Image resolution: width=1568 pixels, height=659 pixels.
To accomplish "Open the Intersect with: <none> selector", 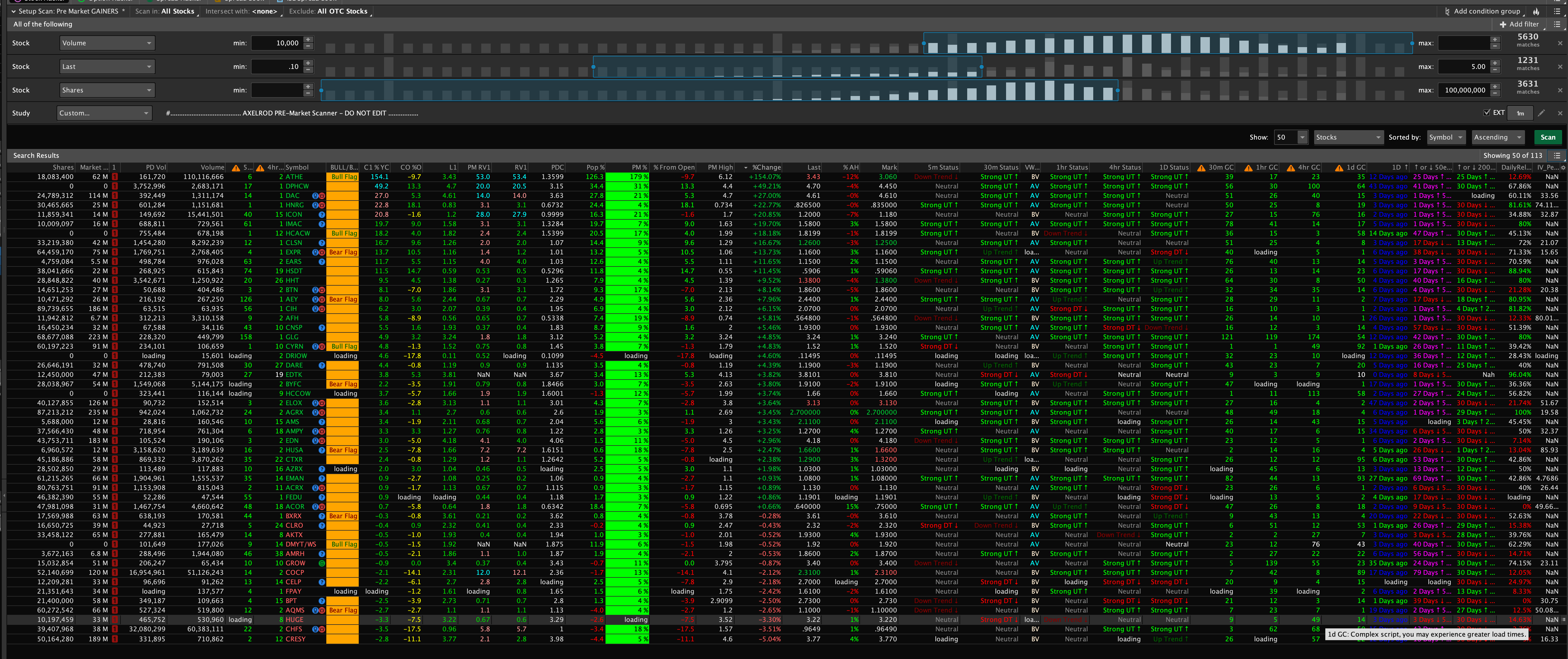I will point(242,11).
